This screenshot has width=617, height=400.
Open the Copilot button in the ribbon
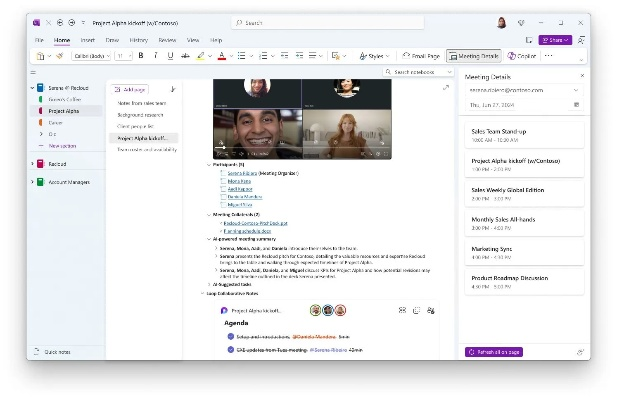[x=522, y=56]
